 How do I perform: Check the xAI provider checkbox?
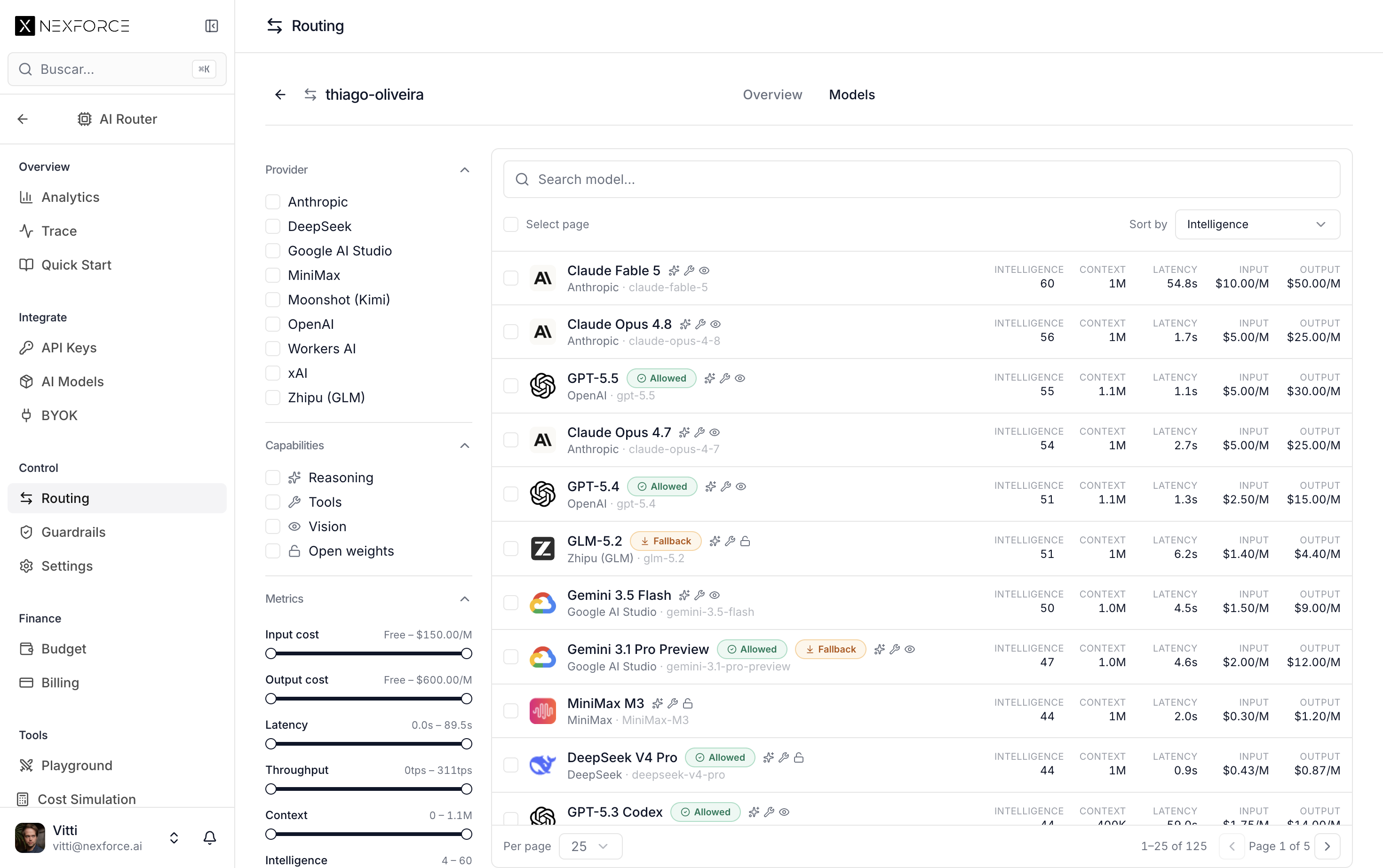[272, 373]
